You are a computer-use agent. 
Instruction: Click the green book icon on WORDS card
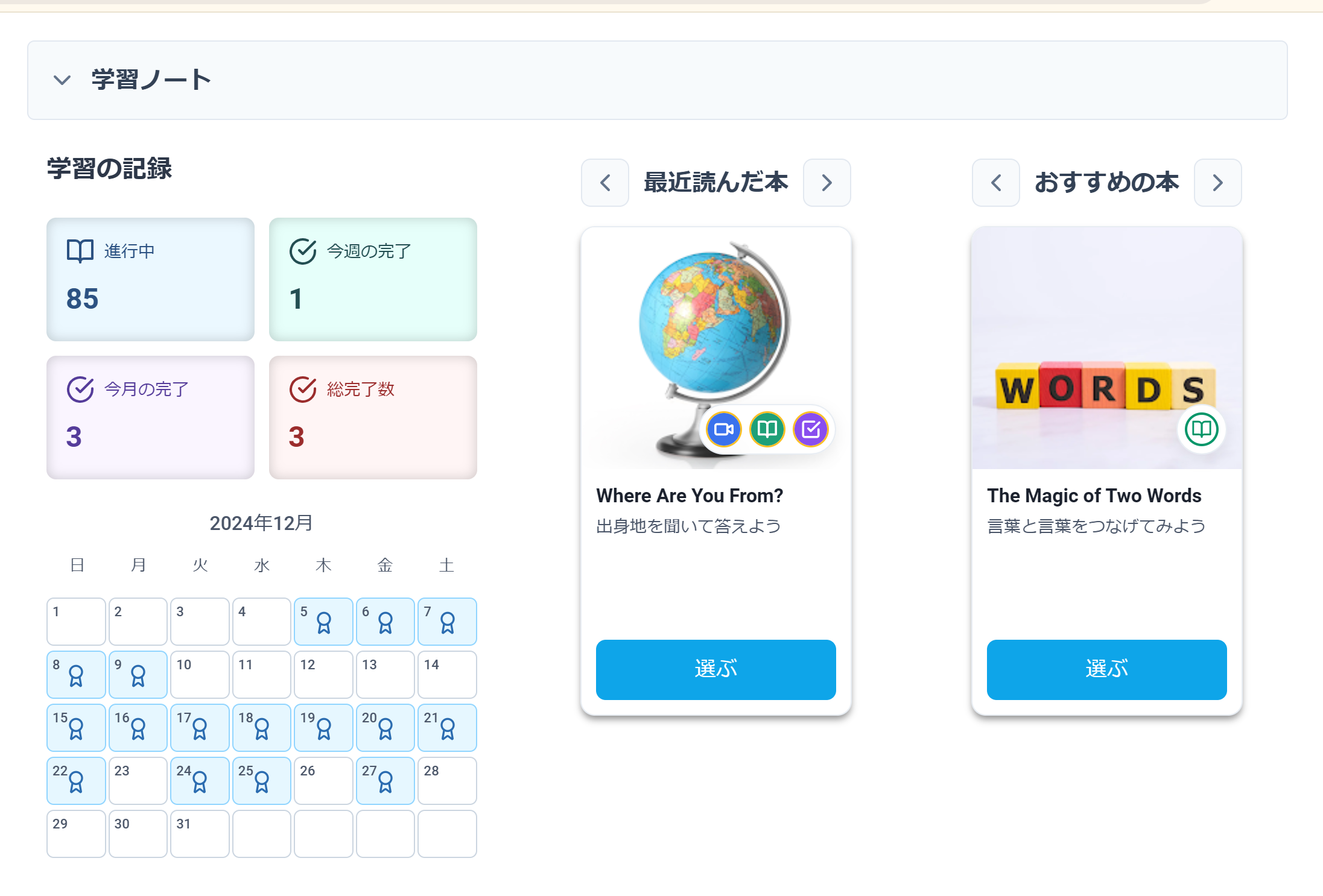[1201, 429]
